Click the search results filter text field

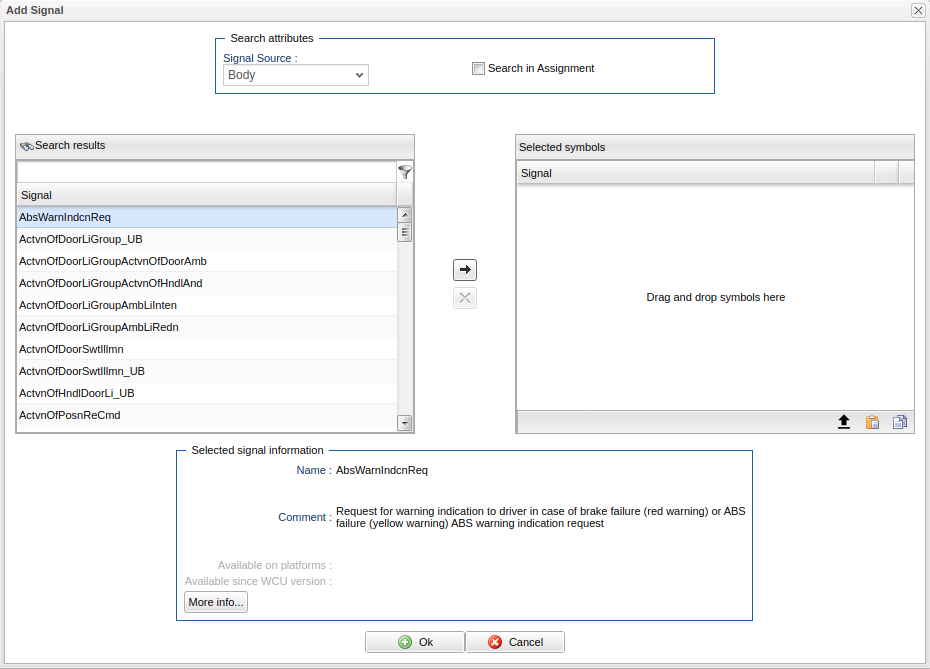pyautogui.click(x=206, y=172)
